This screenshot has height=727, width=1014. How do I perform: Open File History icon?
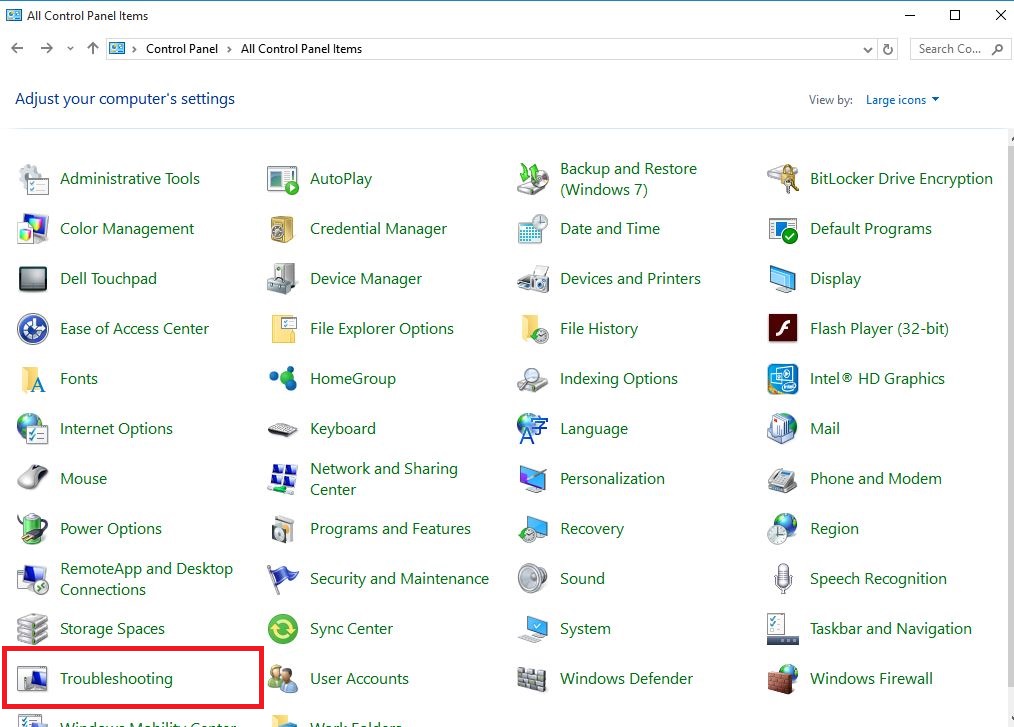[x=533, y=329]
